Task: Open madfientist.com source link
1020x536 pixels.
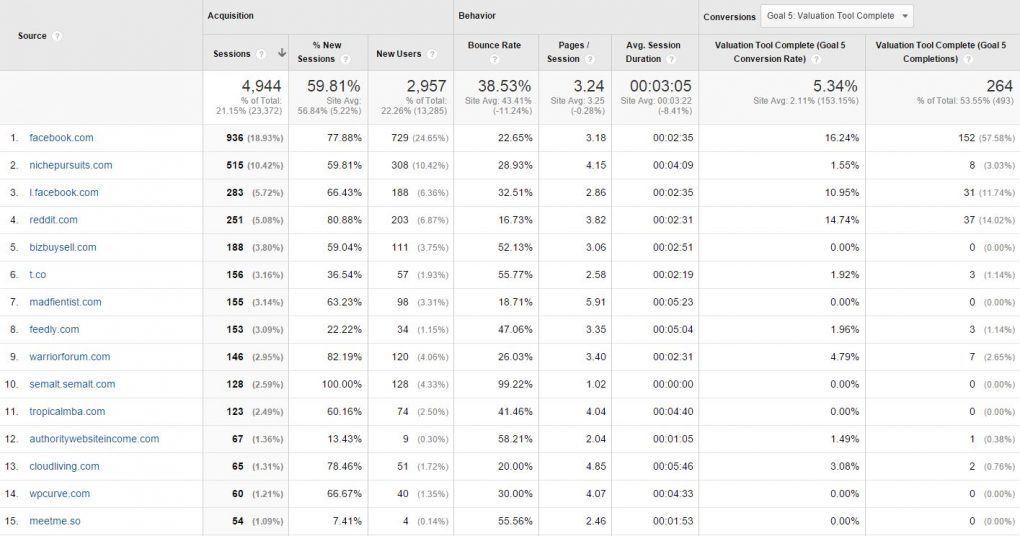Action: [65, 302]
